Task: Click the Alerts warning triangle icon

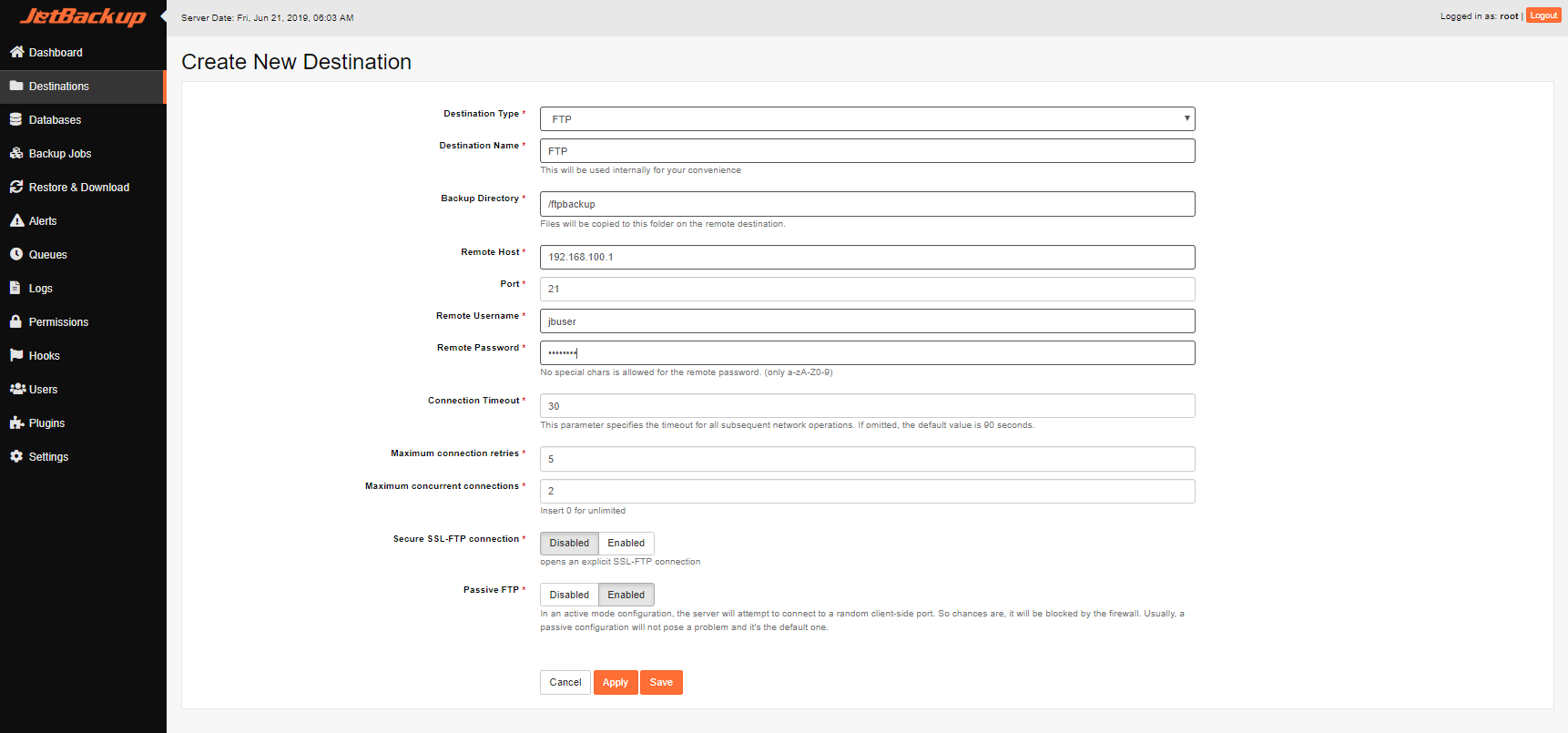Action: (x=16, y=220)
